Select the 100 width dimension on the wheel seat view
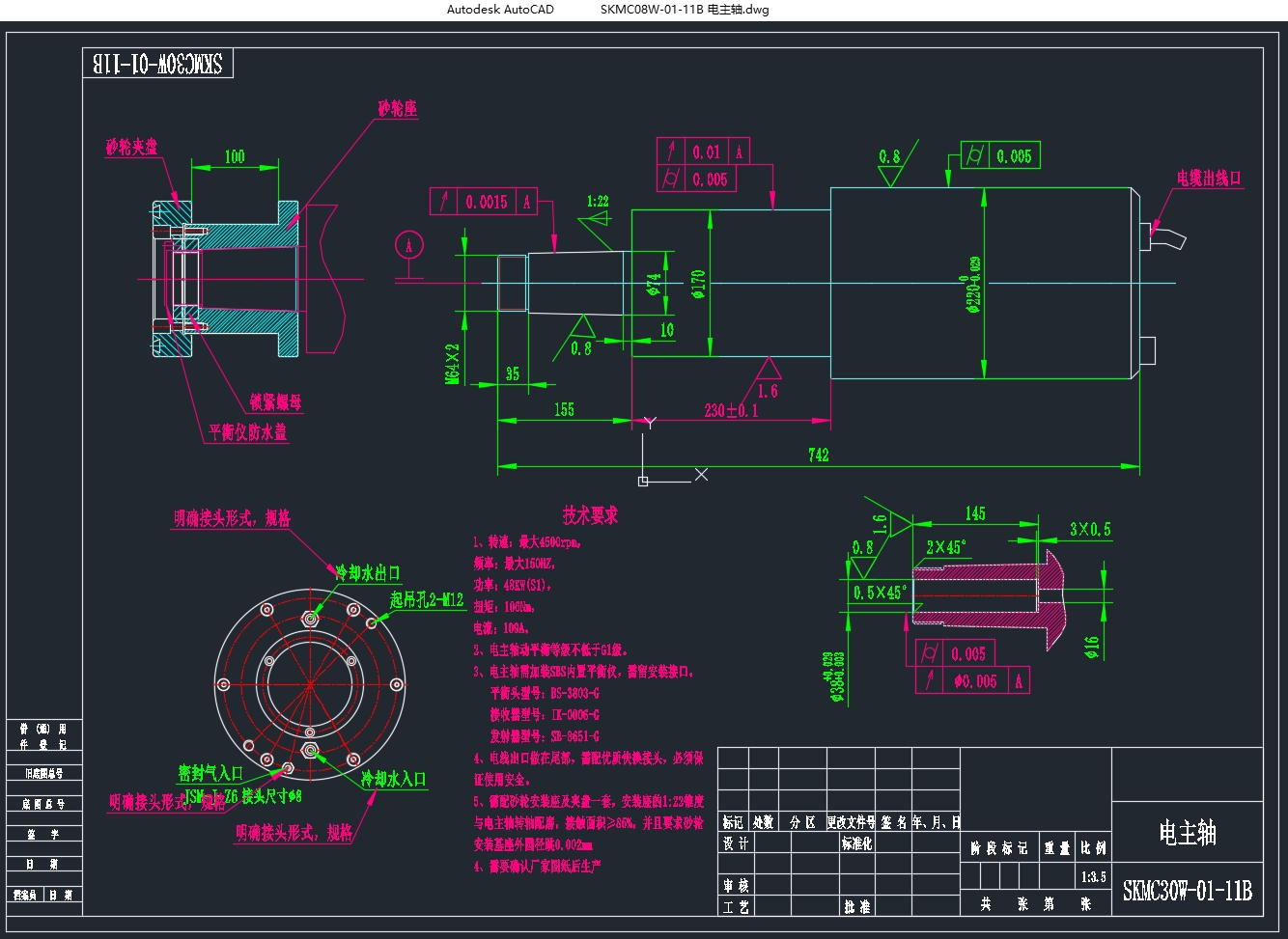1288x939 pixels. point(235,156)
